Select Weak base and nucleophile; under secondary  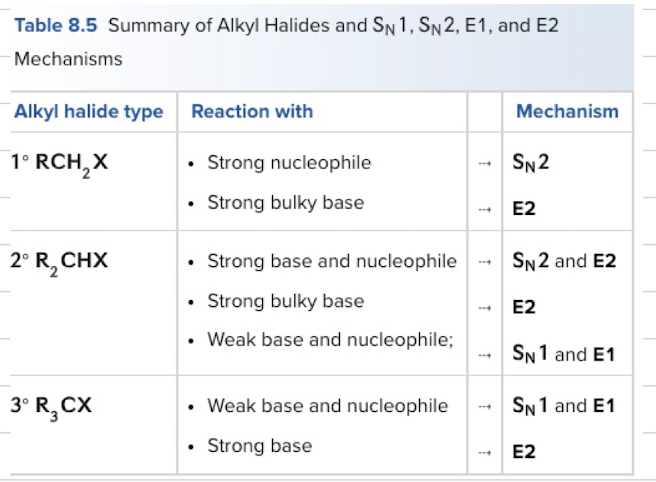tap(331, 340)
